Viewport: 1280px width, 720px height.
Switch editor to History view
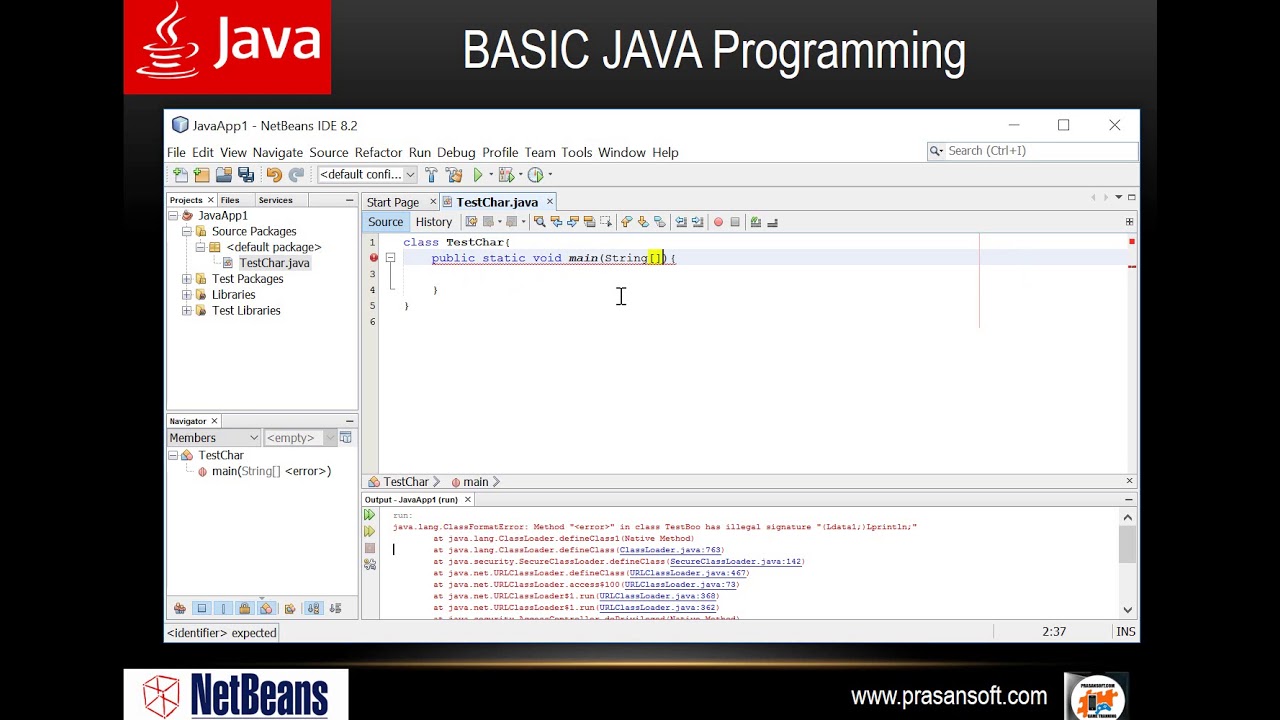point(433,222)
